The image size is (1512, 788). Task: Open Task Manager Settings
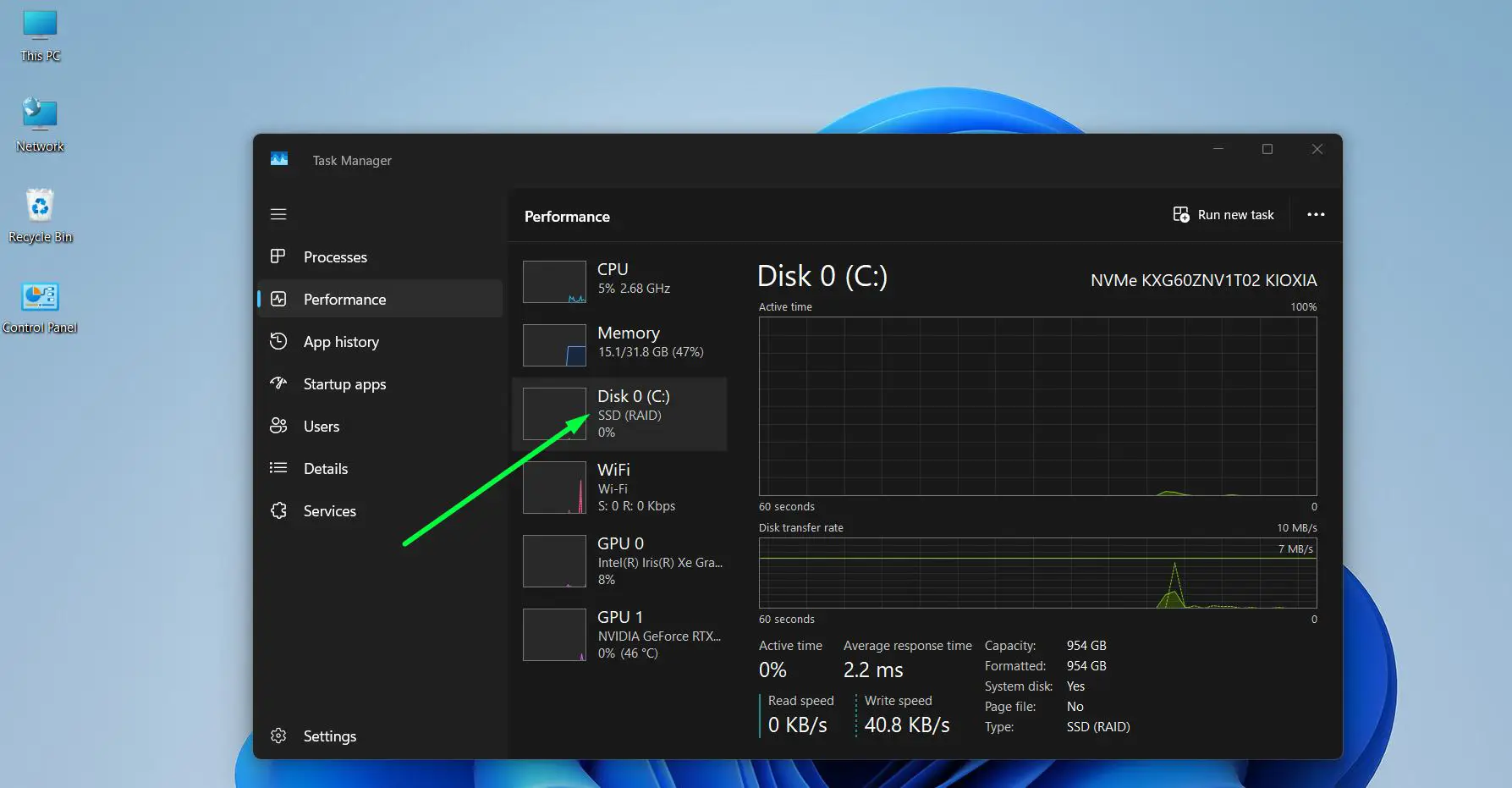(329, 736)
